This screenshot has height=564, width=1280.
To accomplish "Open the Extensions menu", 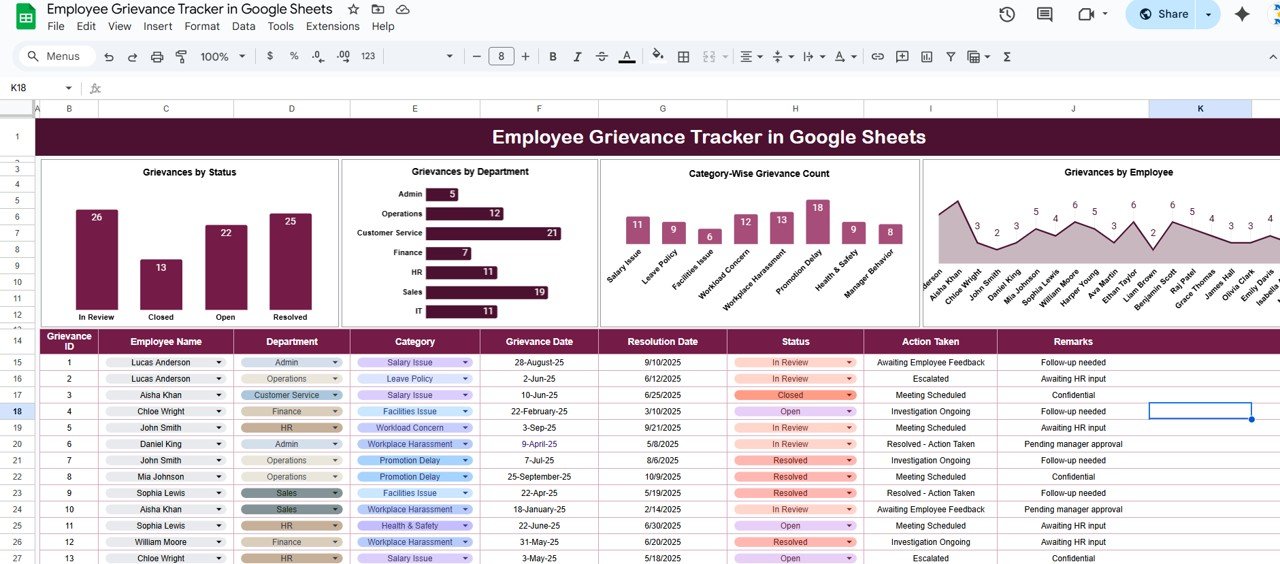I will (332, 26).
